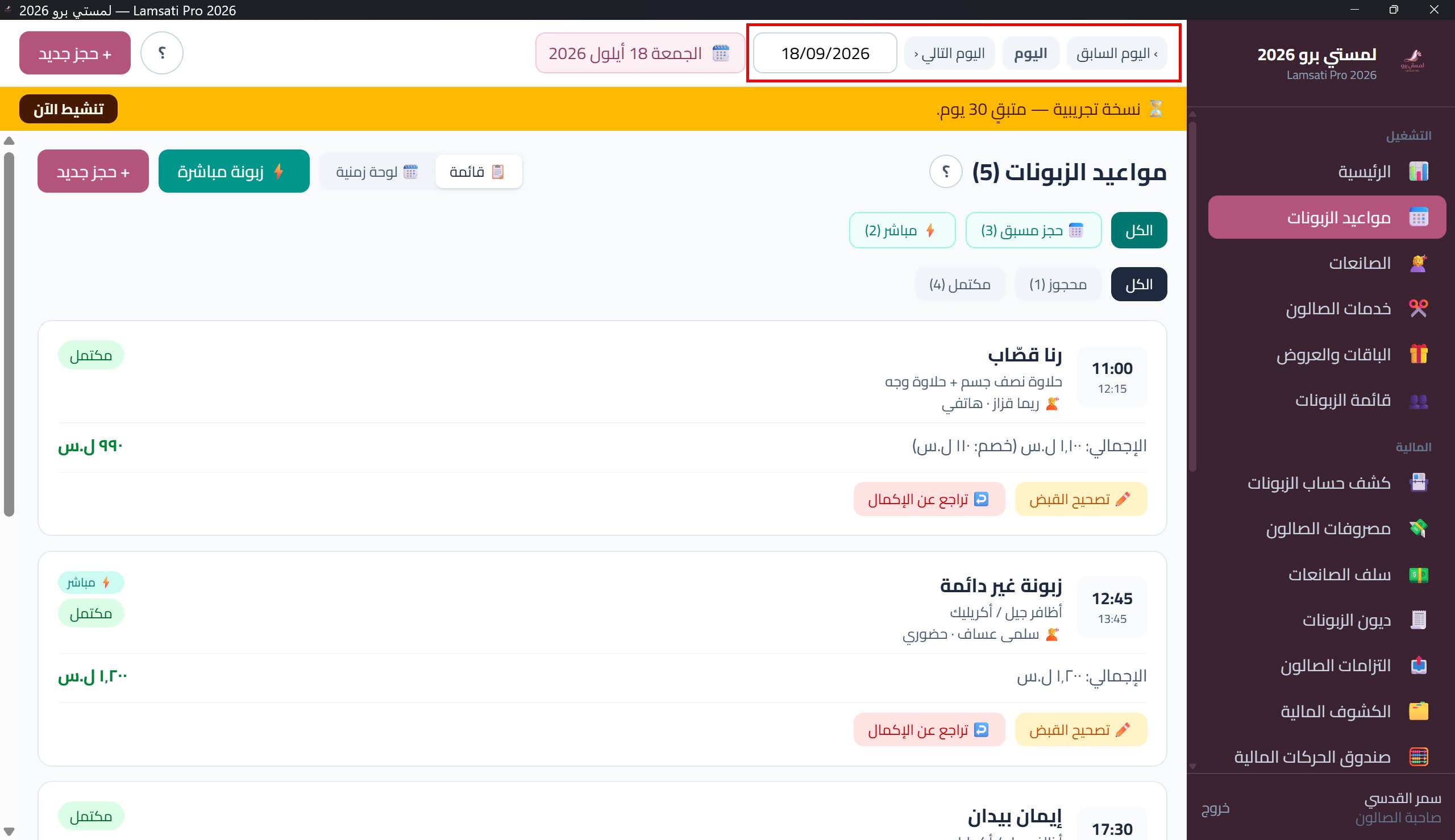Click help icon beside مواعيد الزبونات heading
The height and width of the screenshot is (840, 1455).
(x=946, y=171)
